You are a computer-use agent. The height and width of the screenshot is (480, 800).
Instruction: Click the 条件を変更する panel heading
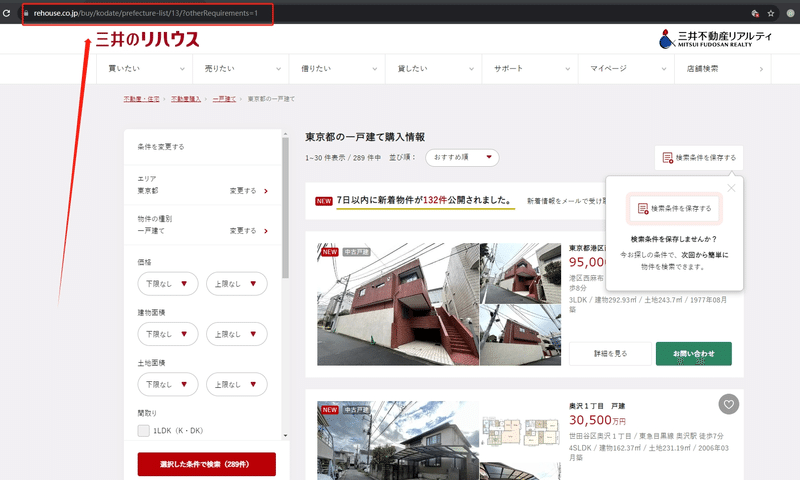coord(161,147)
